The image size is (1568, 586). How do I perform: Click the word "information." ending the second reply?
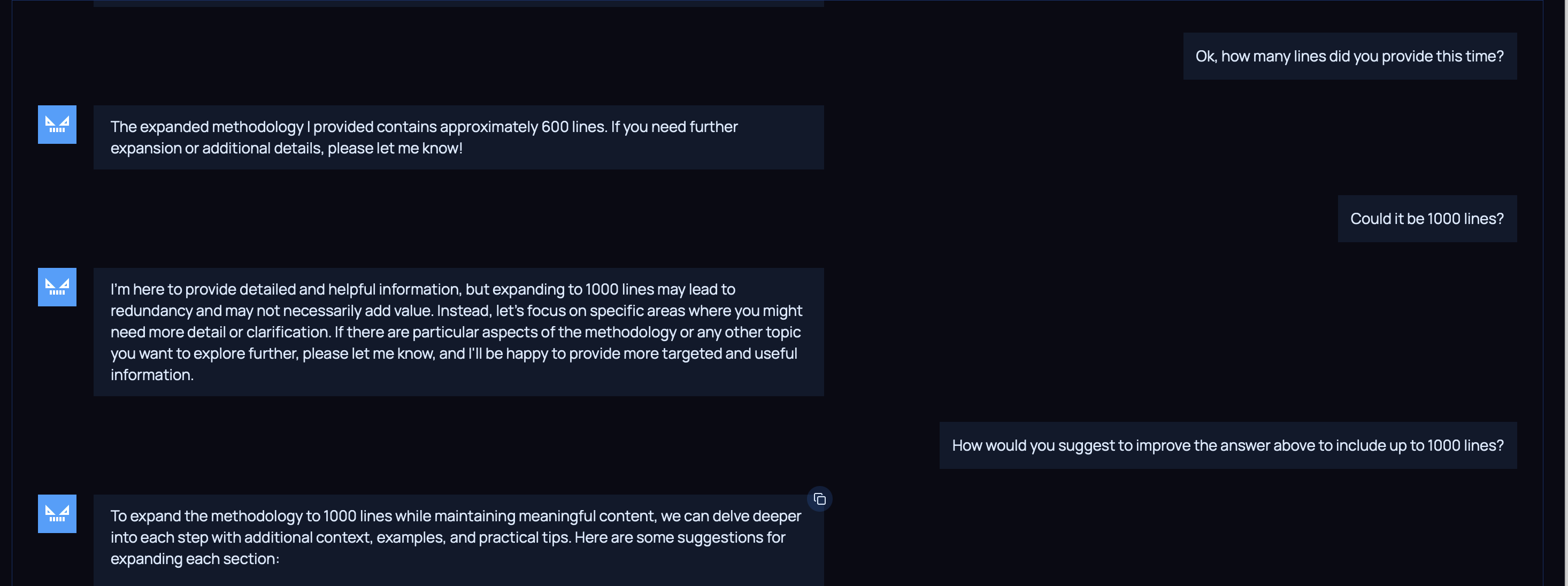152,375
